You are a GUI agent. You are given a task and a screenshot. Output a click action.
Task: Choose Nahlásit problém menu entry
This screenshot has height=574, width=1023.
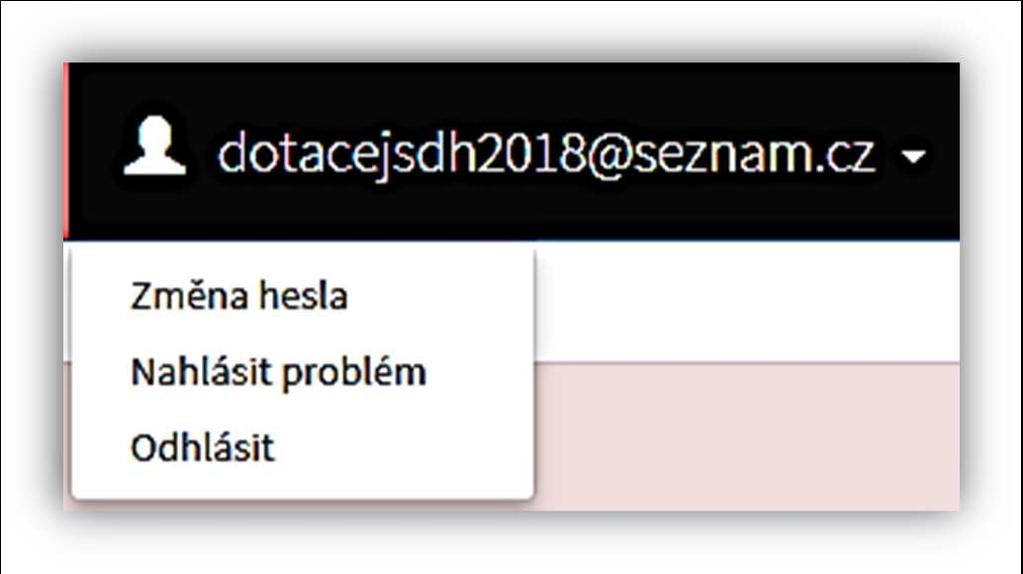[279, 373]
